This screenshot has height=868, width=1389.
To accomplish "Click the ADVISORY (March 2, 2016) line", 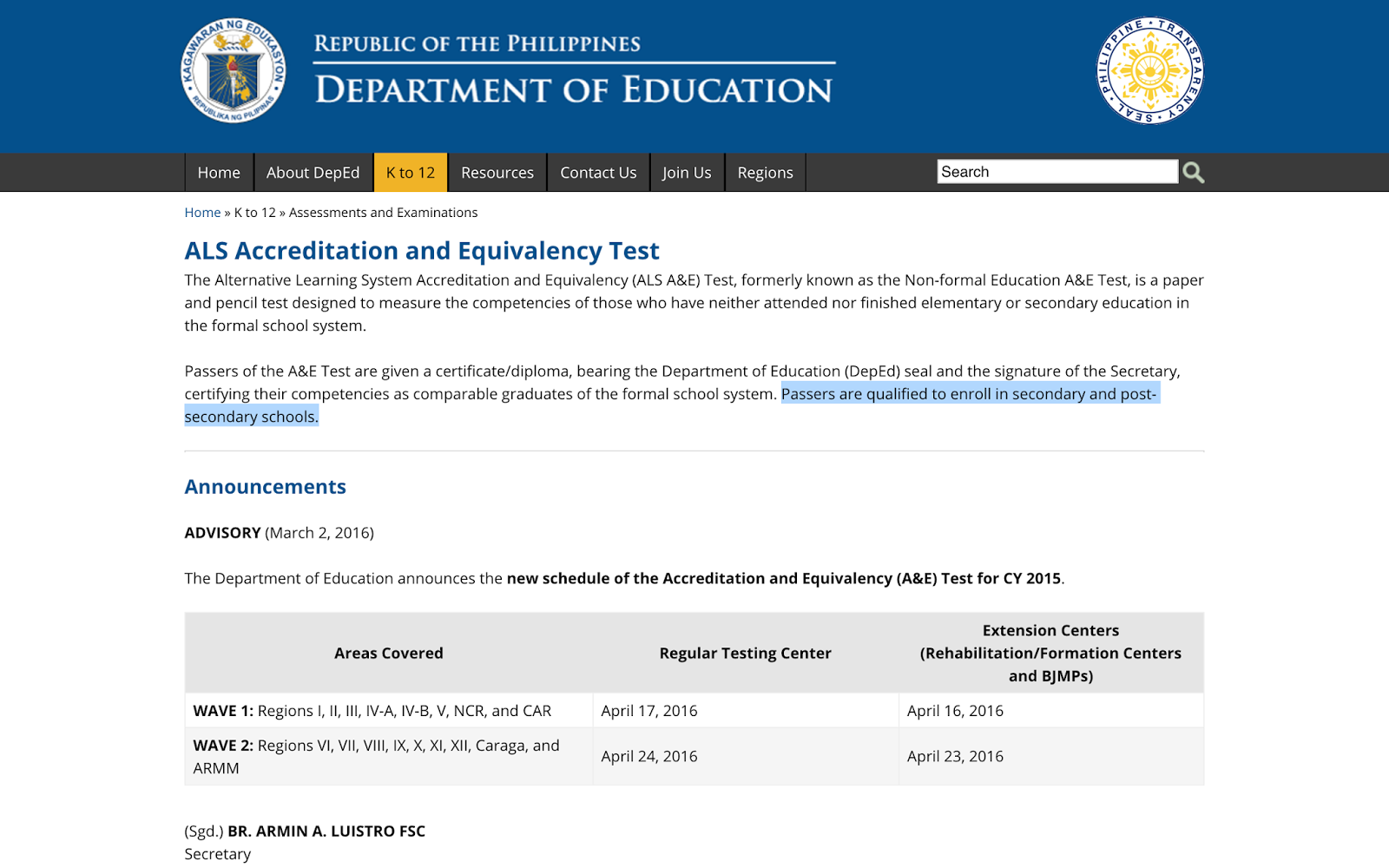I will pos(279,533).
